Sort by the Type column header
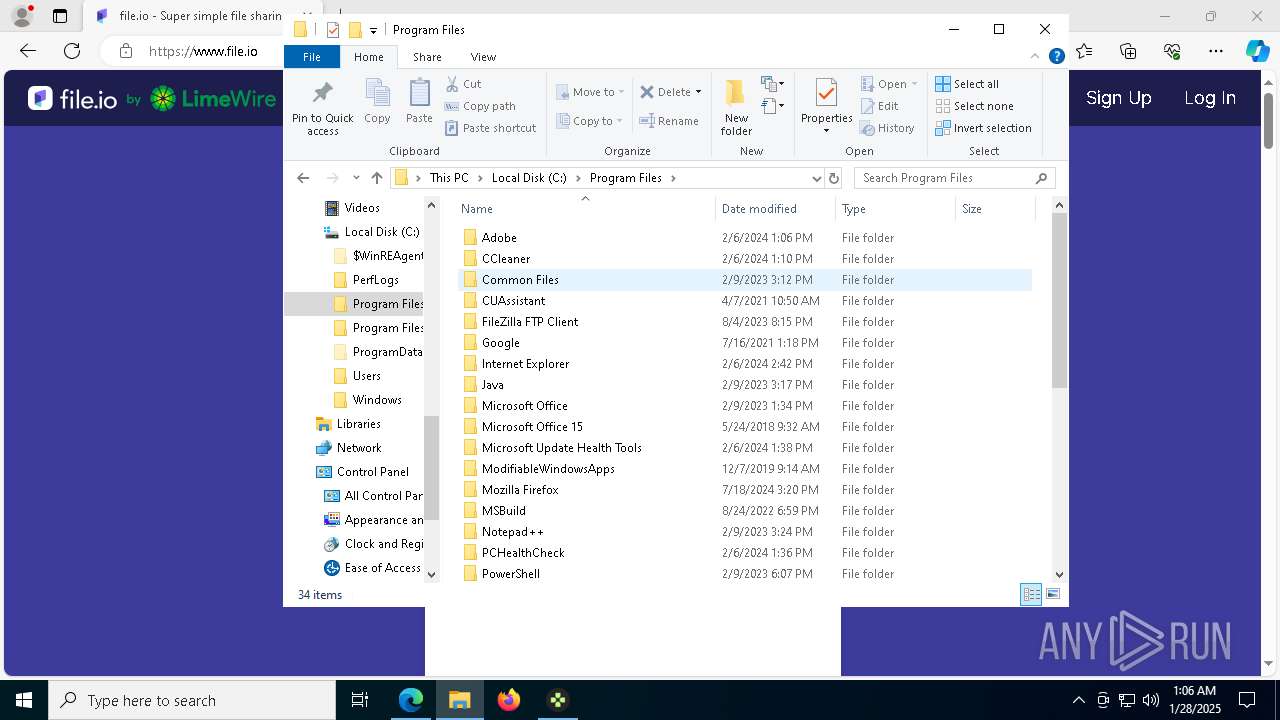This screenshot has height=720, width=1280. pyautogui.click(x=895, y=209)
